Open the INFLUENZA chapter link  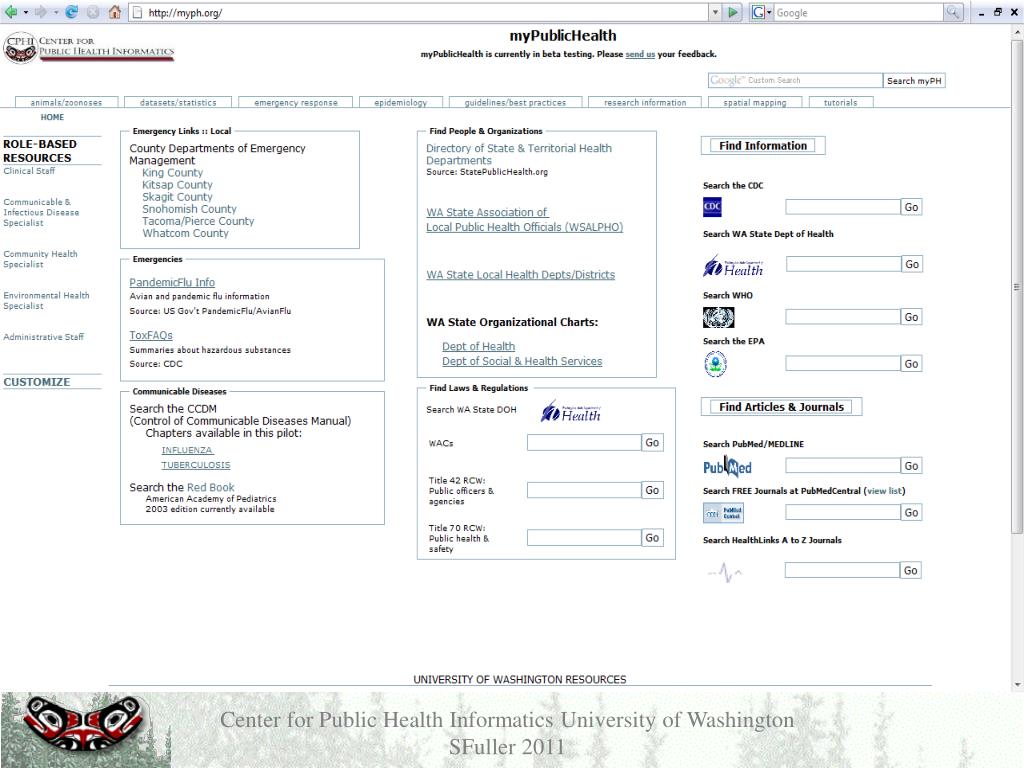(187, 450)
